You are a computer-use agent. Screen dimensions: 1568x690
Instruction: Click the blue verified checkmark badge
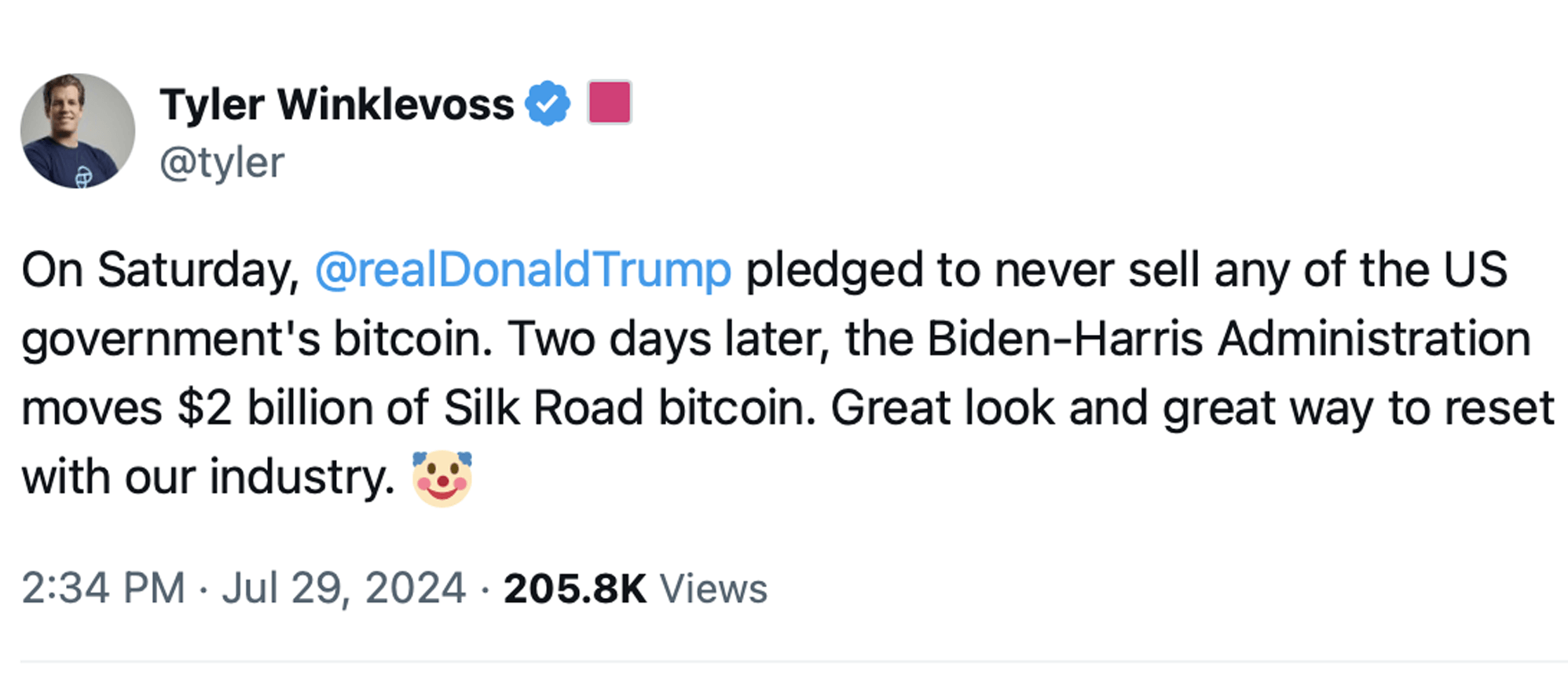(x=548, y=103)
